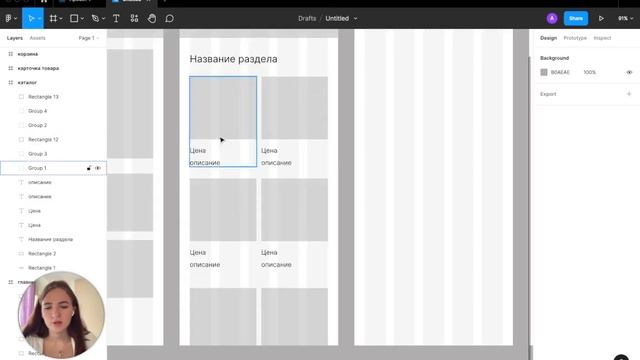Select the карточка товара frame layer
This screenshot has height=360, width=640.
(53, 68)
